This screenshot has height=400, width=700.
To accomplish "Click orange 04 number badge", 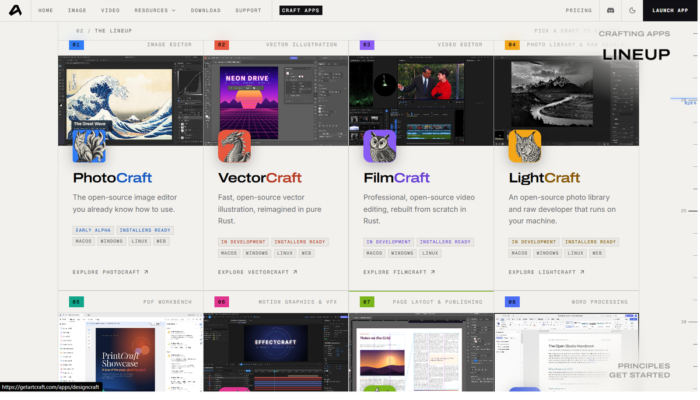I will tap(512, 45).
